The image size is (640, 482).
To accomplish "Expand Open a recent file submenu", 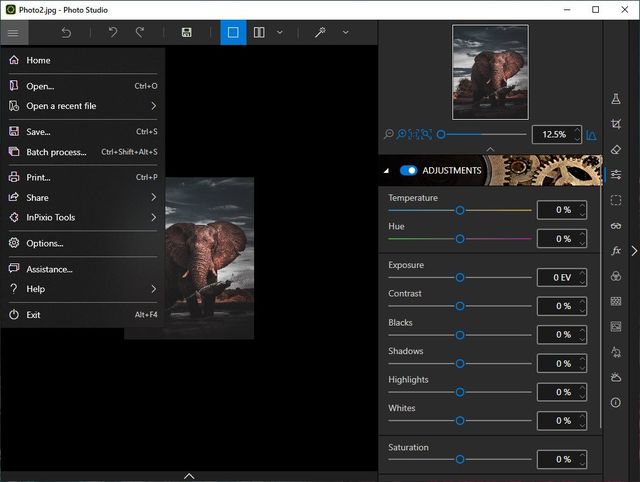I will click(x=153, y=106).
